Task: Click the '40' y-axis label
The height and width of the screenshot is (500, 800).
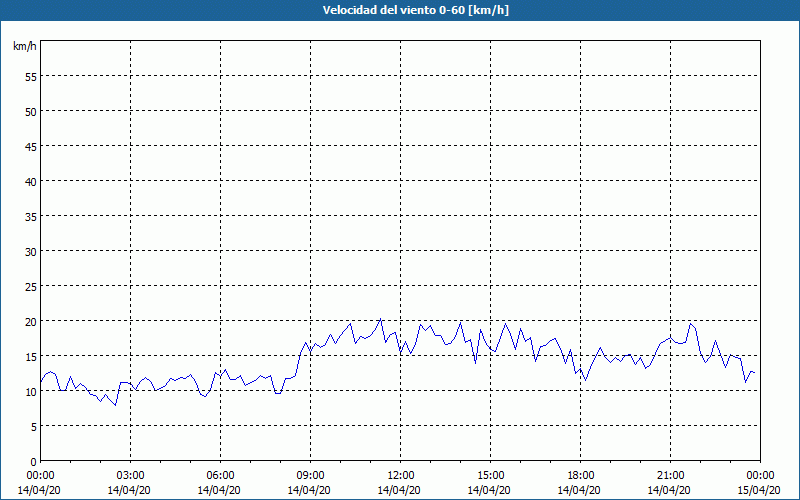Action: click(x=31, y=181)
